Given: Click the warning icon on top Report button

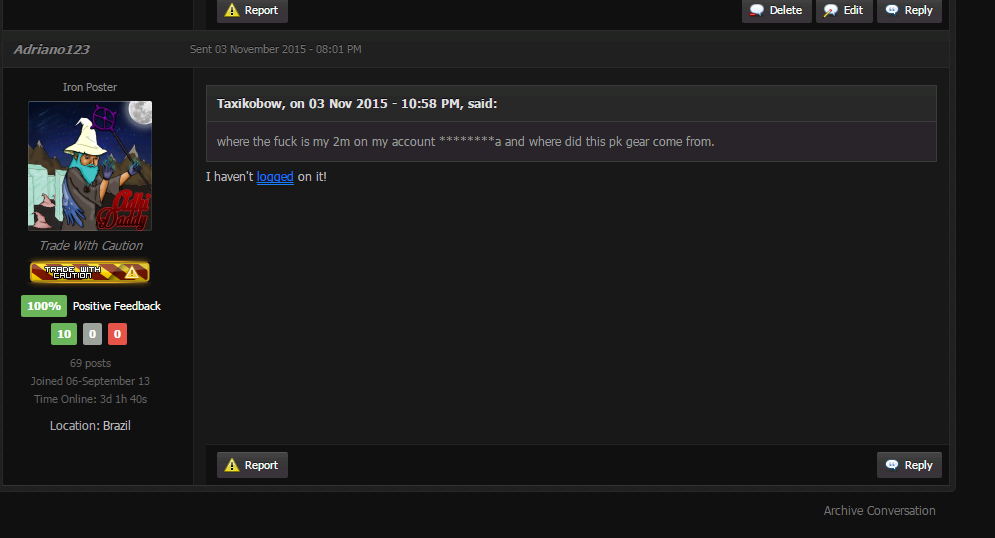Looking at the screenshot, I should 232,10.
